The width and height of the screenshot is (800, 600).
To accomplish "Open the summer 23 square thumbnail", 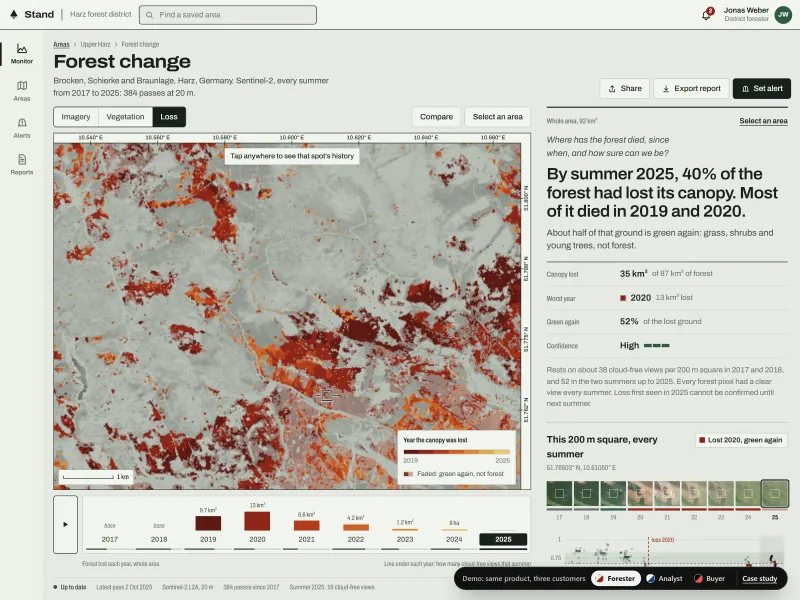I will (x=721, y=494).
